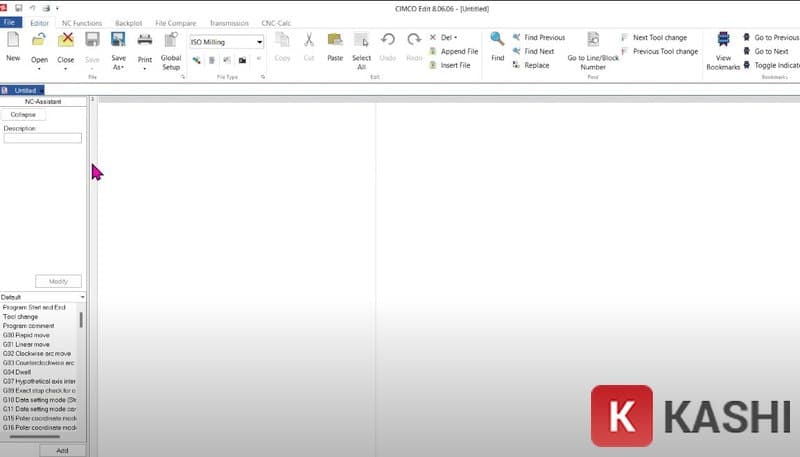Expand the ISO Milling file type dropdown
The height and width of the screenshot is (457, 800).
click(260, 42)
